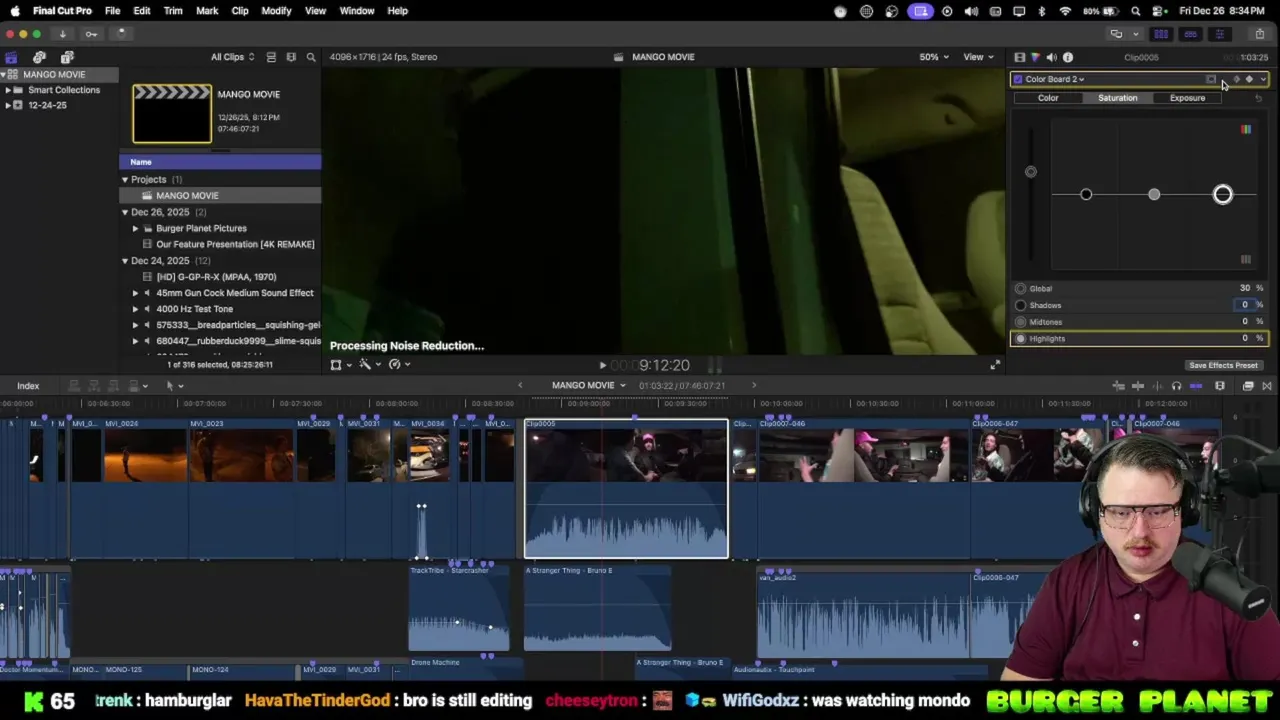Open the viewer 50% zoom dropdown
Viewport: 1280px width, 720px height.
(934, 57)
